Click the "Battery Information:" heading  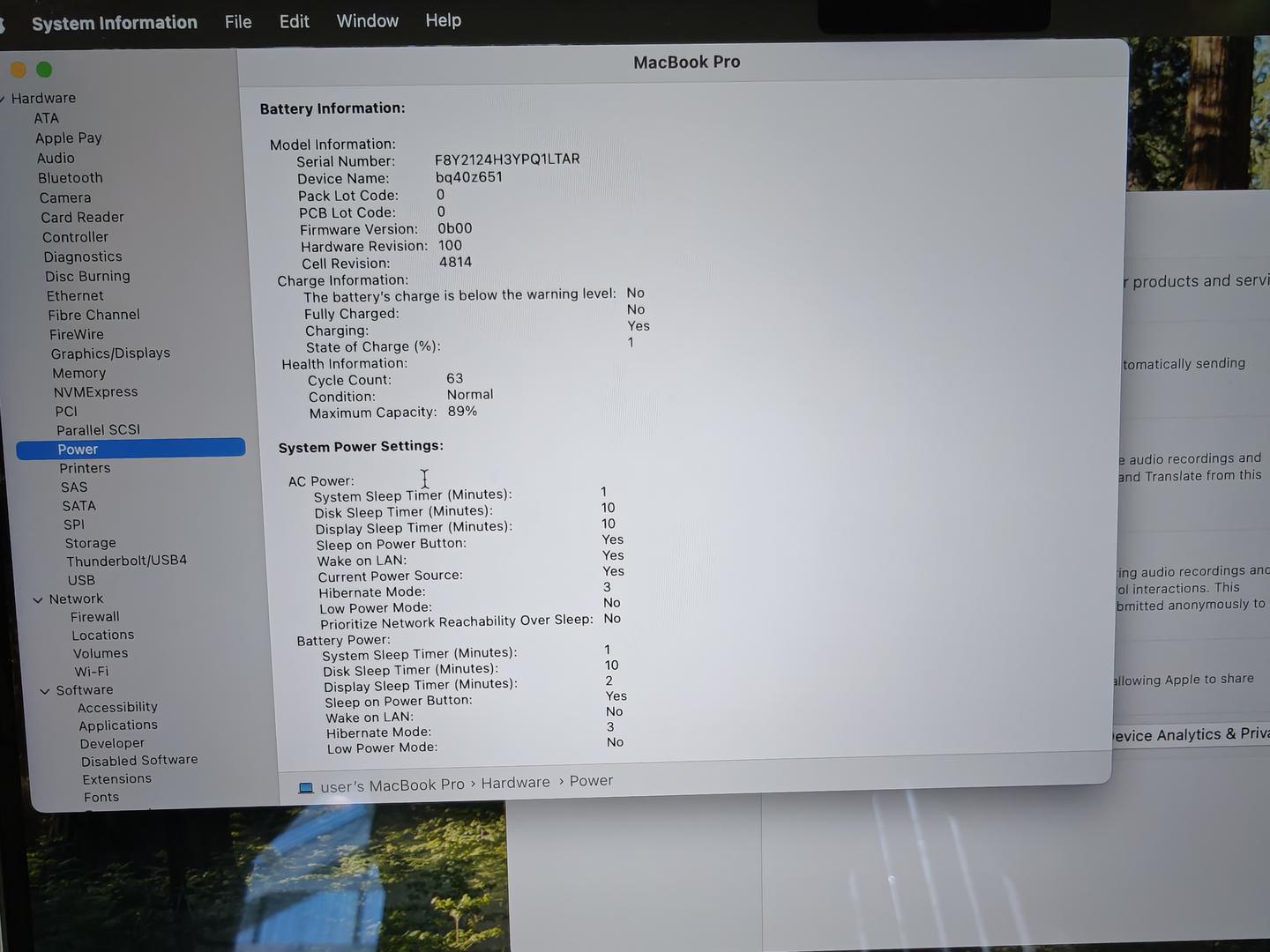click(332, 108)
